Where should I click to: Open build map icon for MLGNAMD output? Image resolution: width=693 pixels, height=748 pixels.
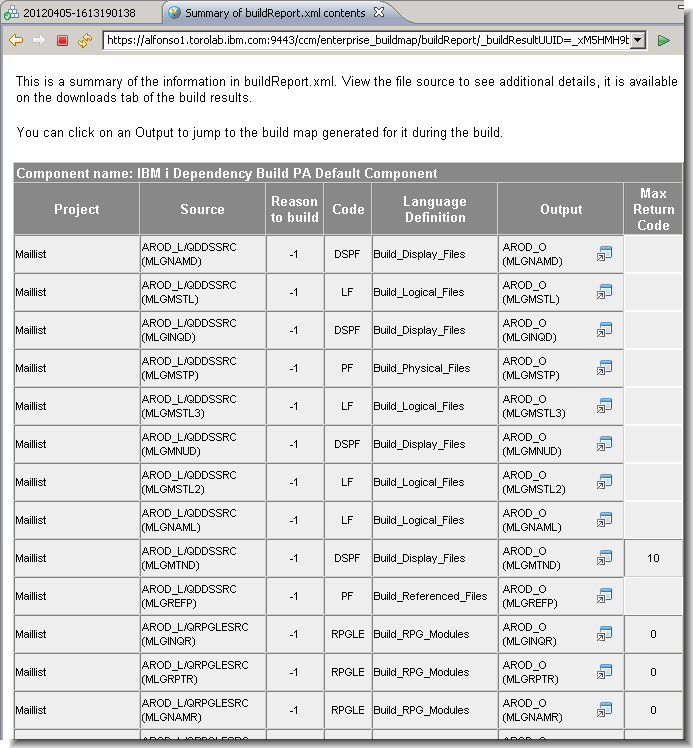[604, 254]
